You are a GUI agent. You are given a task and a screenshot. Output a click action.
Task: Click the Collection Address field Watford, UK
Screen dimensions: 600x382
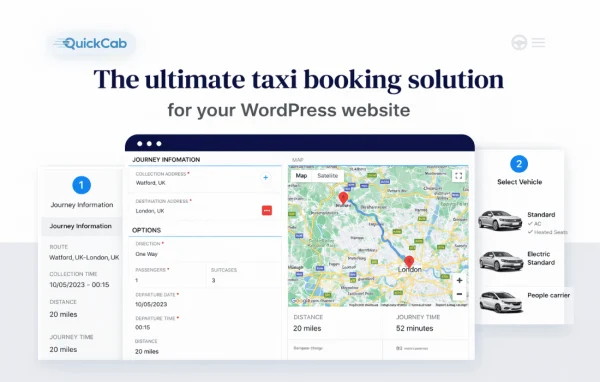click(205, 179)
